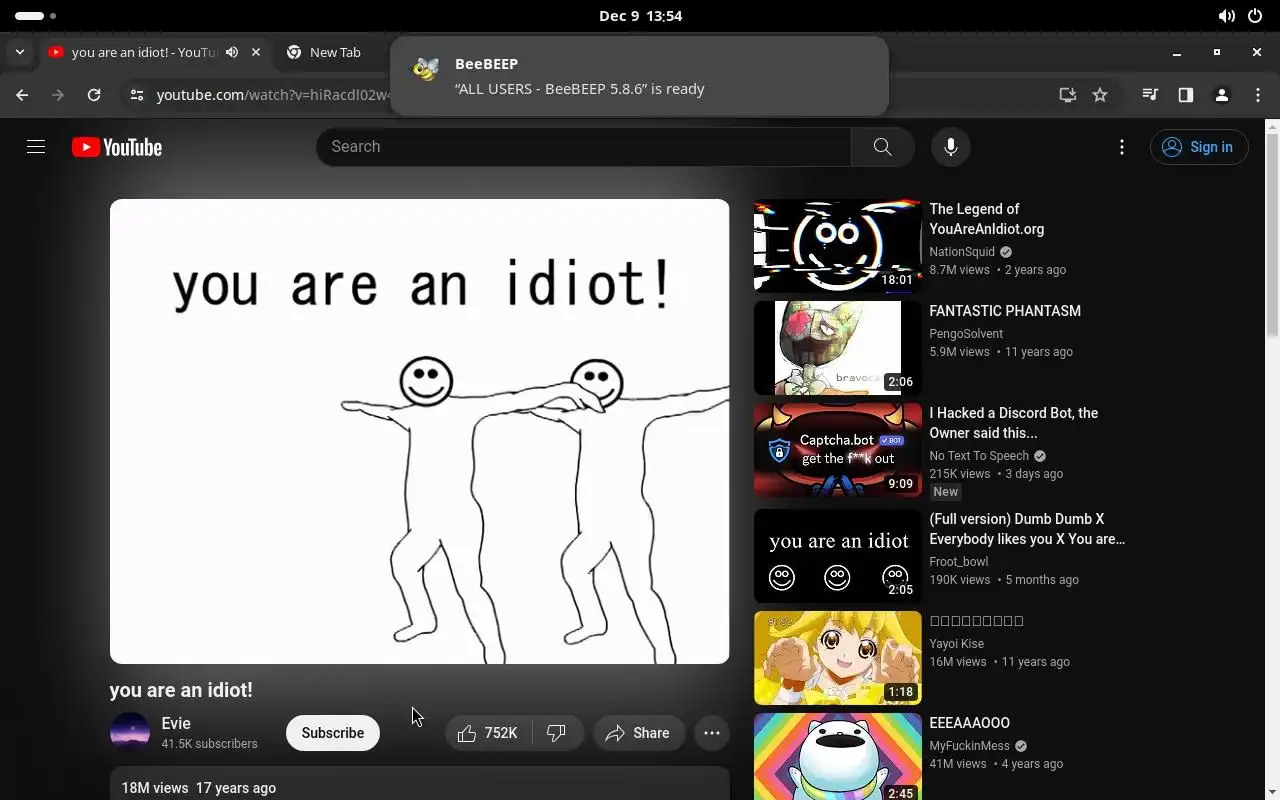This screenshot has width=1280, height=800.
Task: Page scrollbar thumb on the right edge
Action: pos(1272,235)
